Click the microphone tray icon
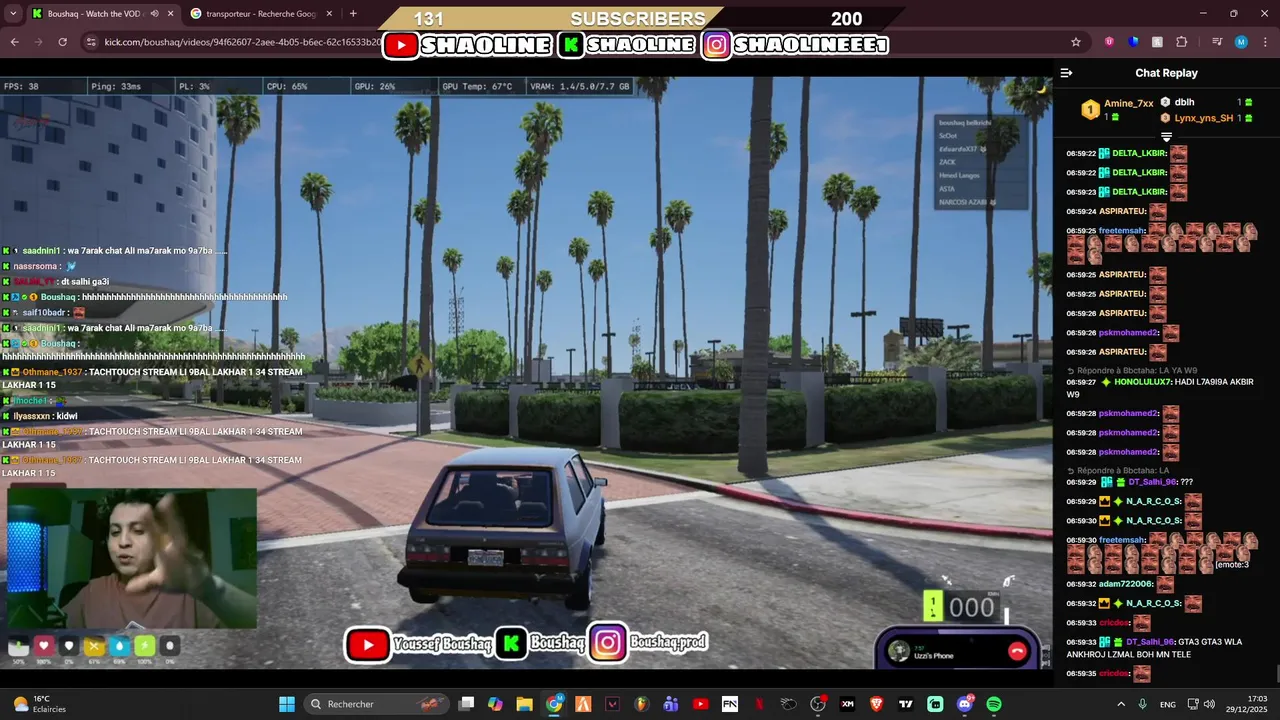The width and height of the screenshot is (1280, 720). point(1143,704)
